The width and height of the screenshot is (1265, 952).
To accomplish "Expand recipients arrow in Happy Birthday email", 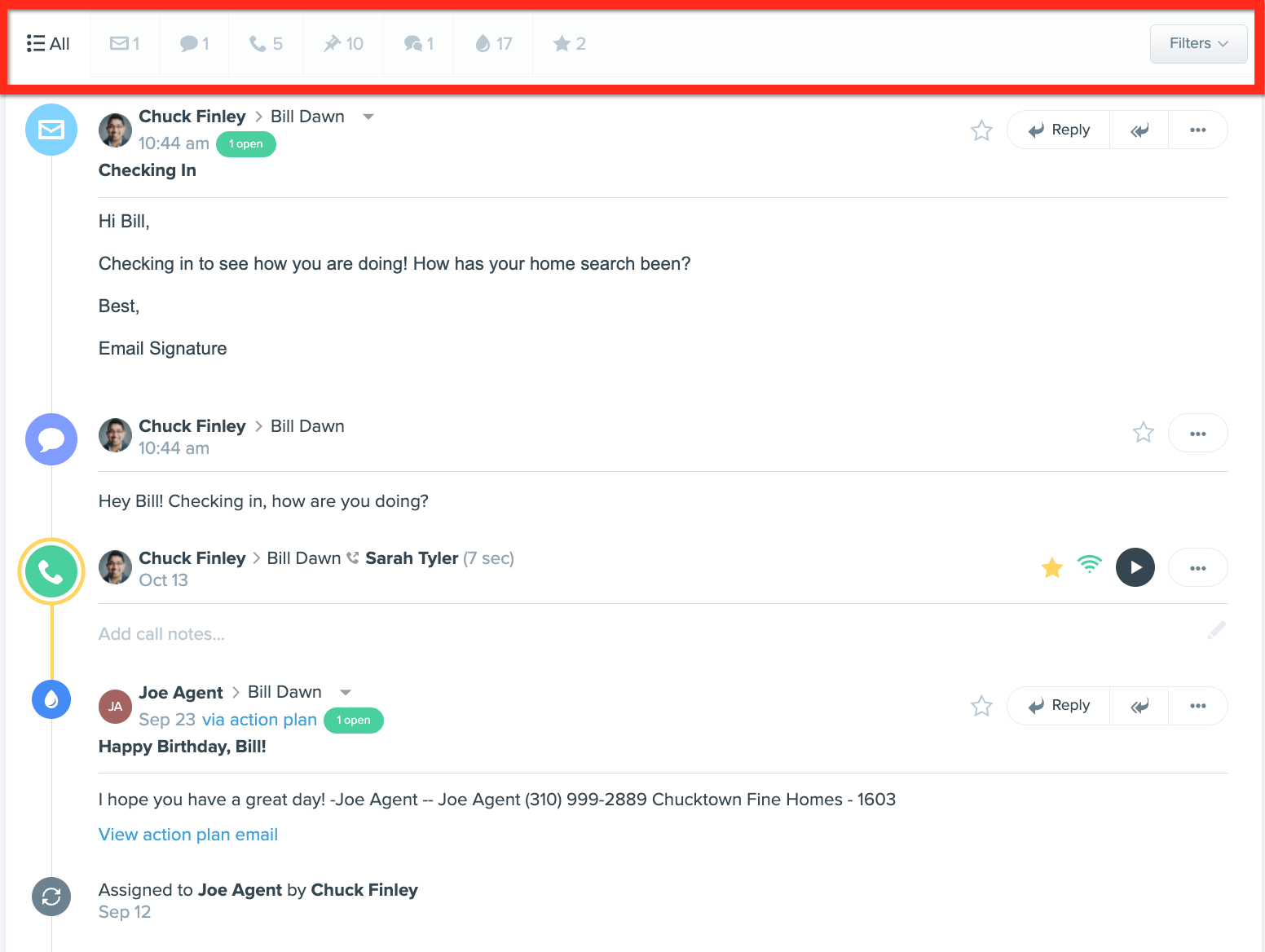I will click(x=346, y=692).
